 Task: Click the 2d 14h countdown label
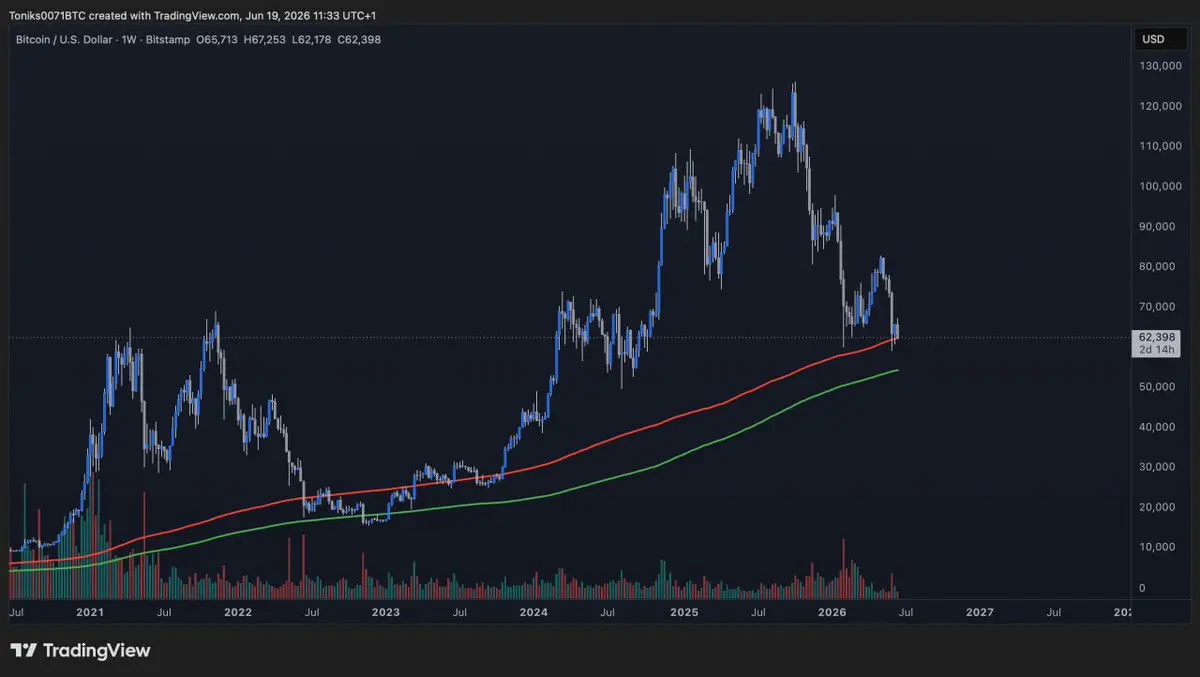tap(1158, 350)
